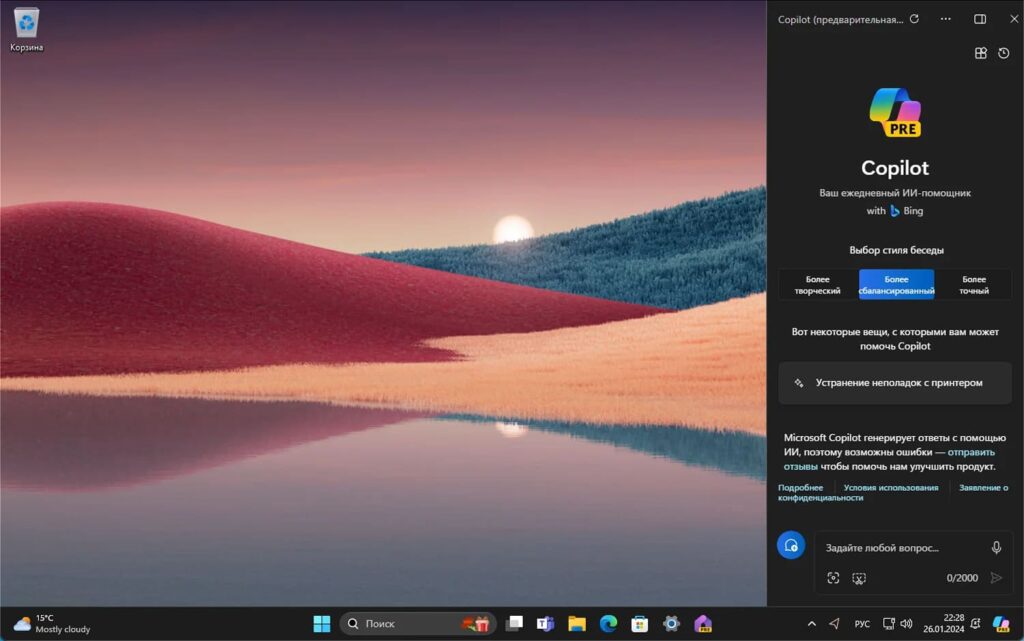The image size is (1024, 641).
Task: Start a new topic with the round blue button
Action: pos(791,545)
